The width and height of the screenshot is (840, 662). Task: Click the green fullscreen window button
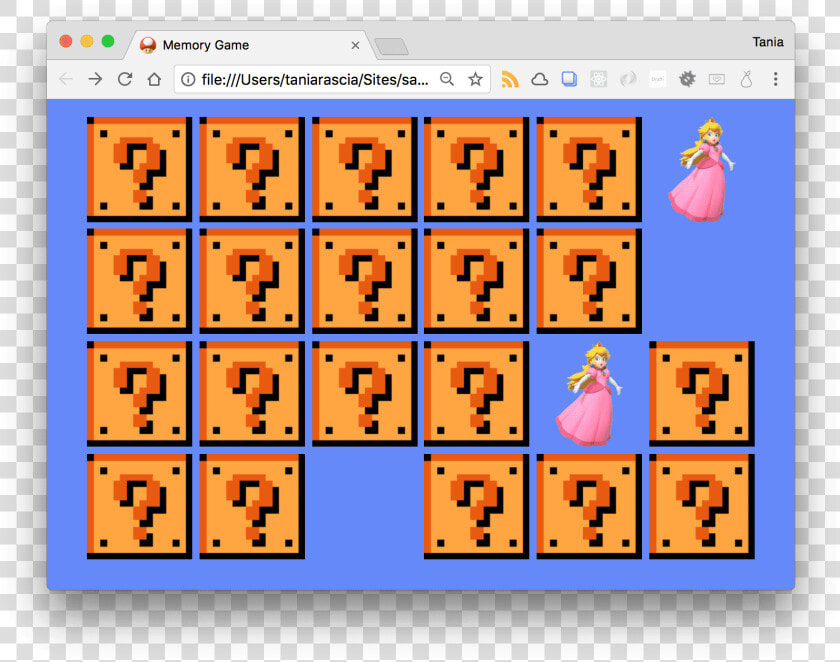pos(108,41)
